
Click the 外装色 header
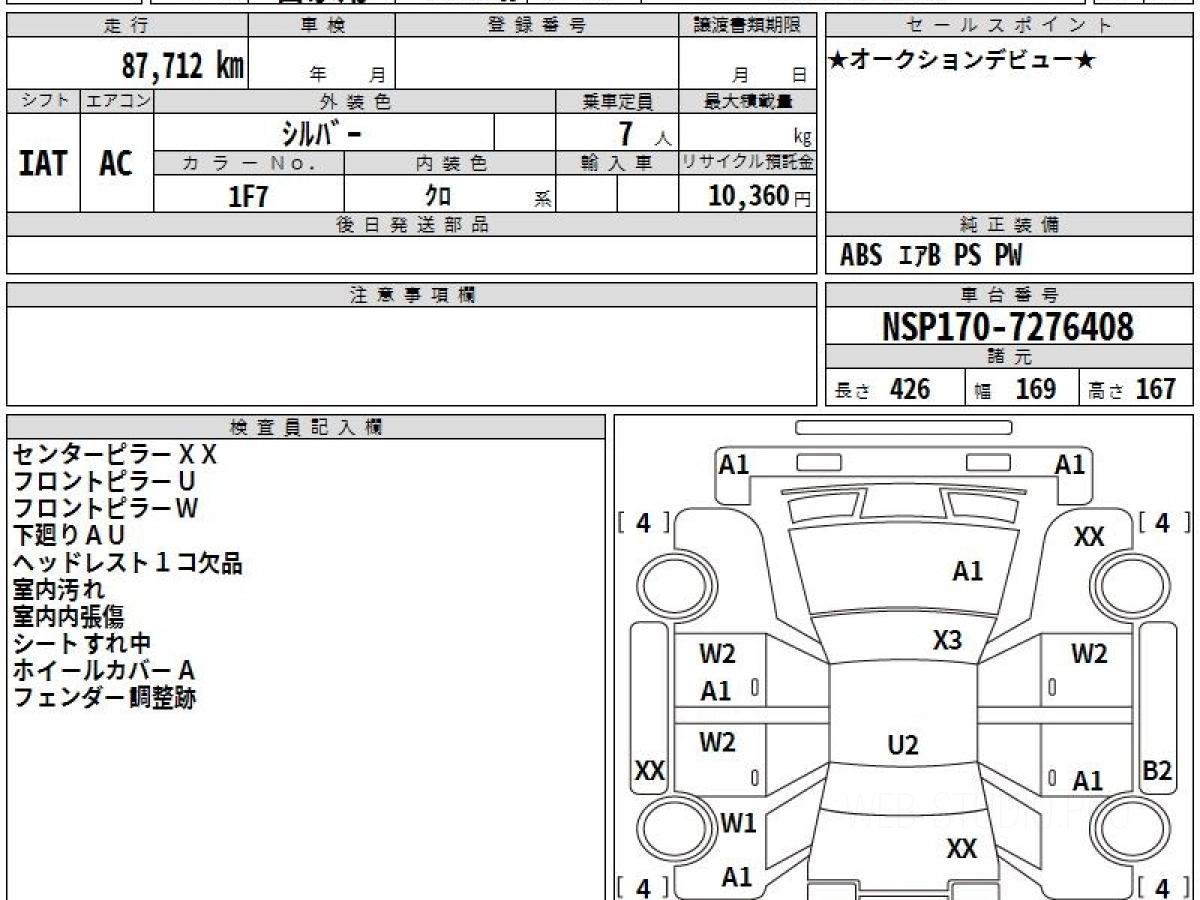355,101
